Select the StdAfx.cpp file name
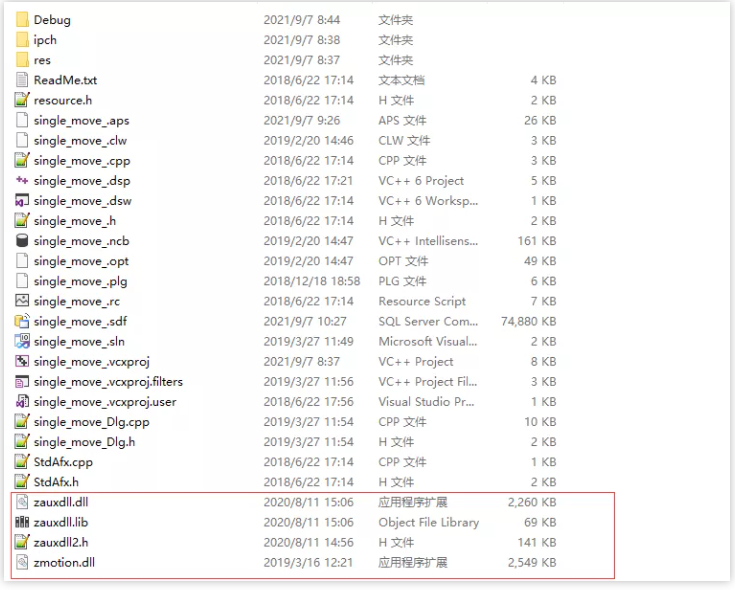The image size is (735, 590). tap(63, 463)
